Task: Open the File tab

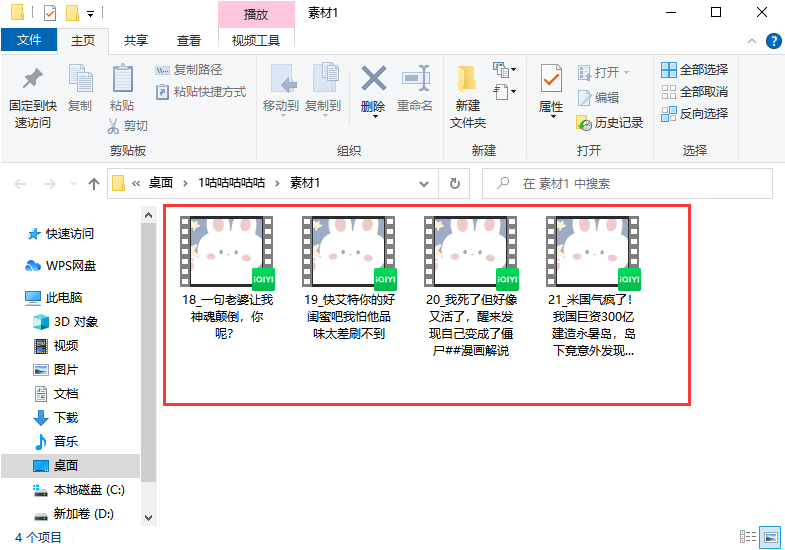Action: pos(29,40)
